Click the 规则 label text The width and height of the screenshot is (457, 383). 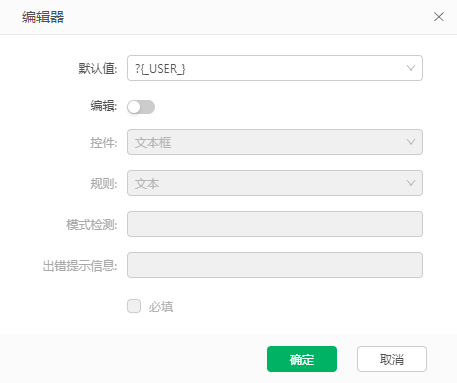[104, 184]
